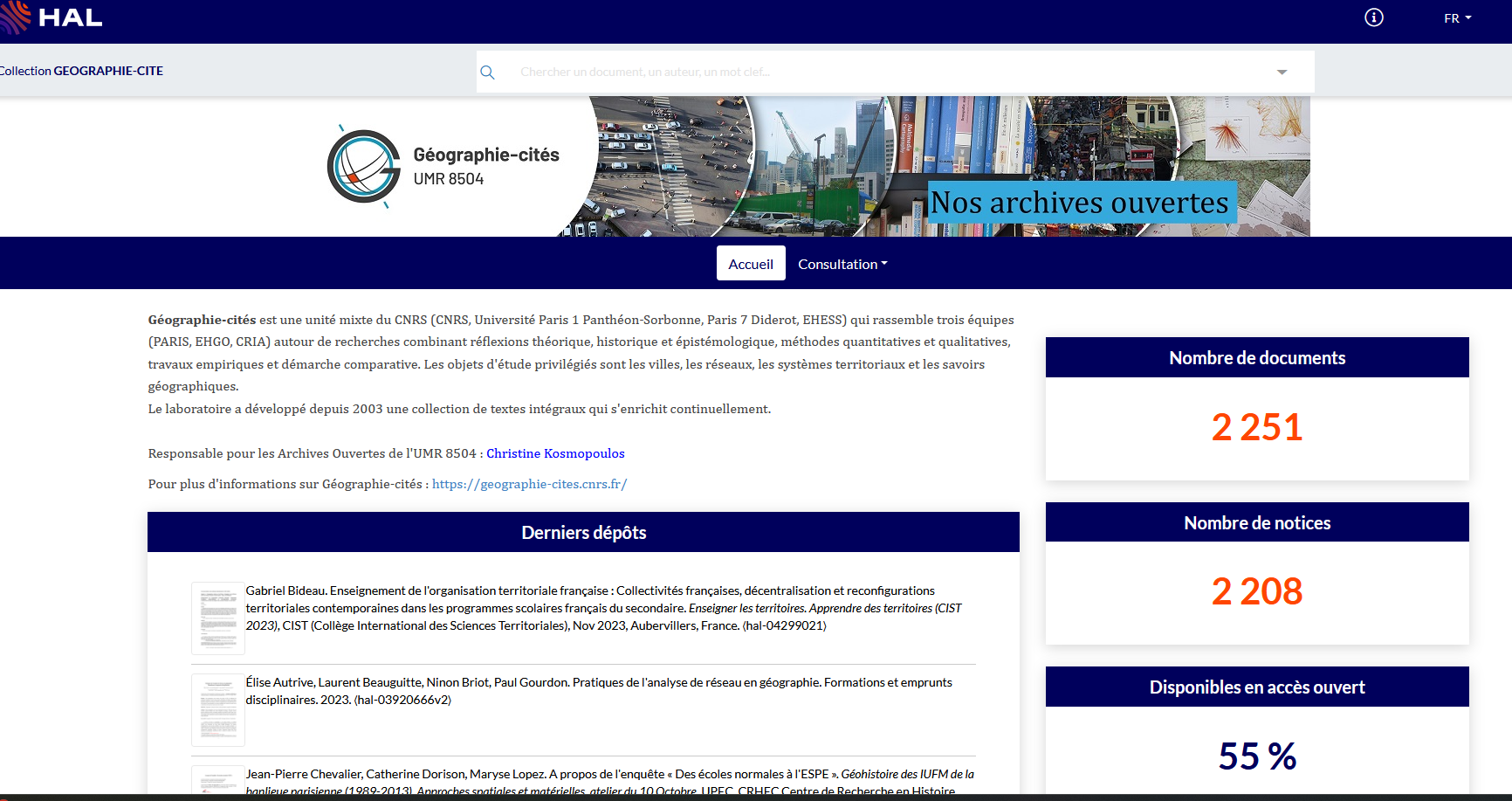Select the Accueil tab
The height and width of the screenshot is (801, 1512).
[751, 264]
